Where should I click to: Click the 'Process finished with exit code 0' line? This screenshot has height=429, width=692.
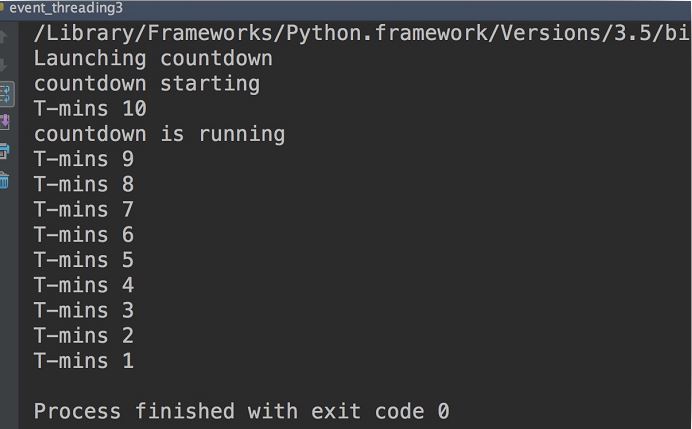coord(241,411)
